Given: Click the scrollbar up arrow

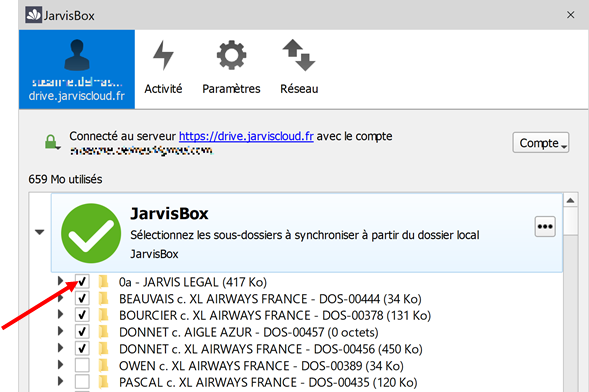Looking at the screenshot, I should pos(570,201).
